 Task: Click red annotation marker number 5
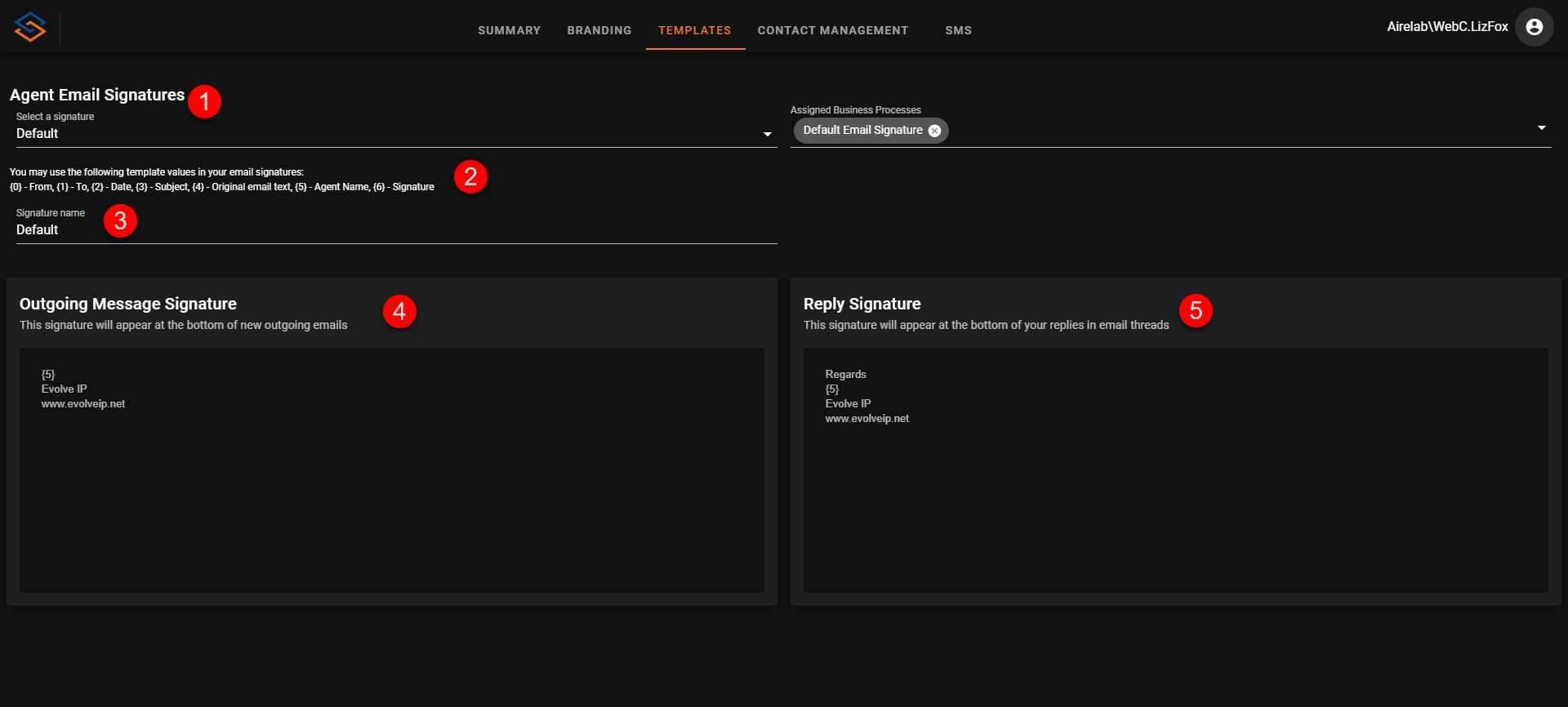[1196, 310]
